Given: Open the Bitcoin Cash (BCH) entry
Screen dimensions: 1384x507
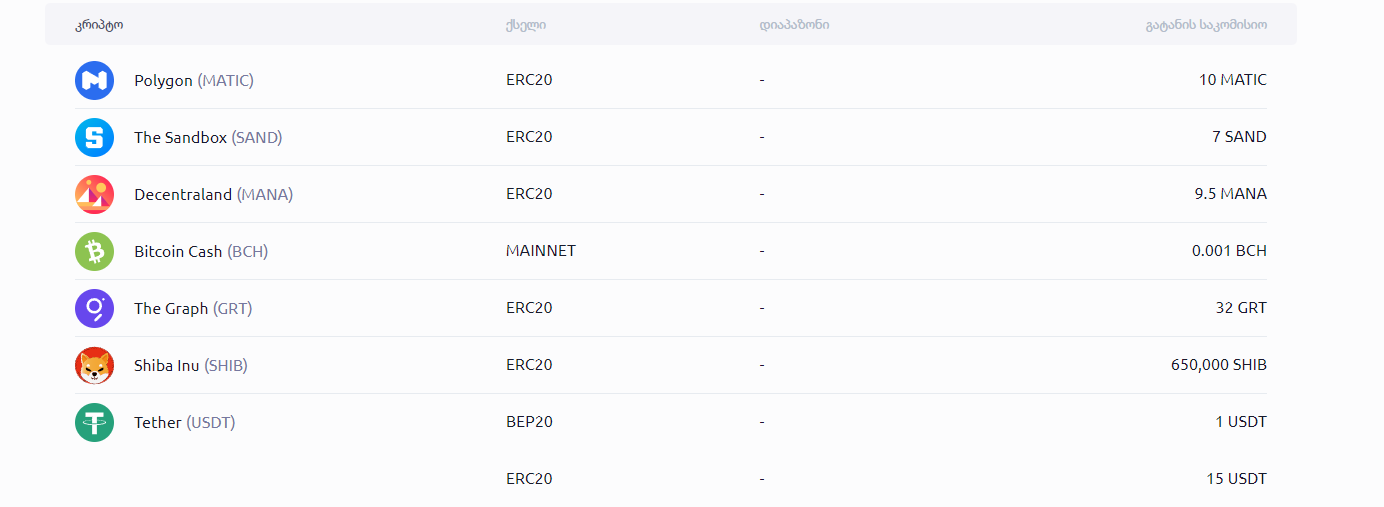Looking at the screenshot, I should (201, 251).
